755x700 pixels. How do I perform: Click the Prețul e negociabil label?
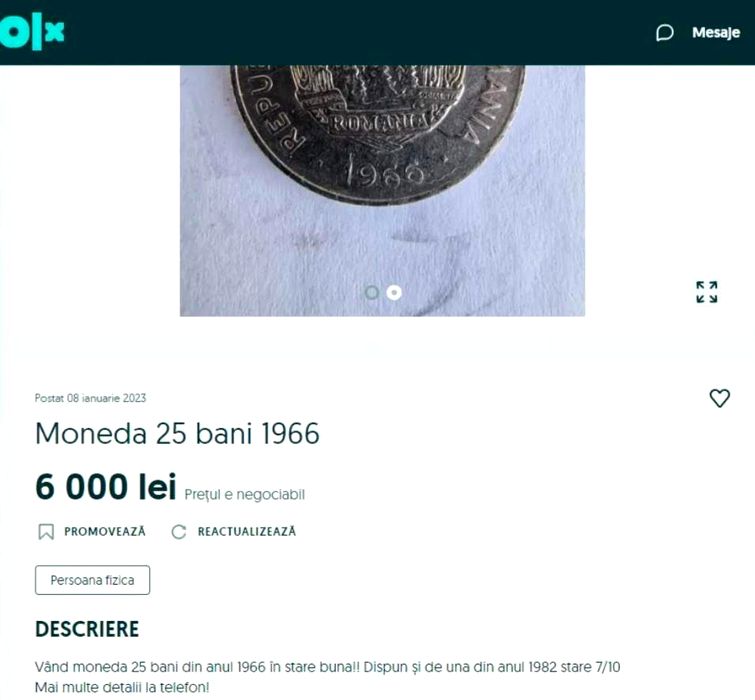coord(245,494)
